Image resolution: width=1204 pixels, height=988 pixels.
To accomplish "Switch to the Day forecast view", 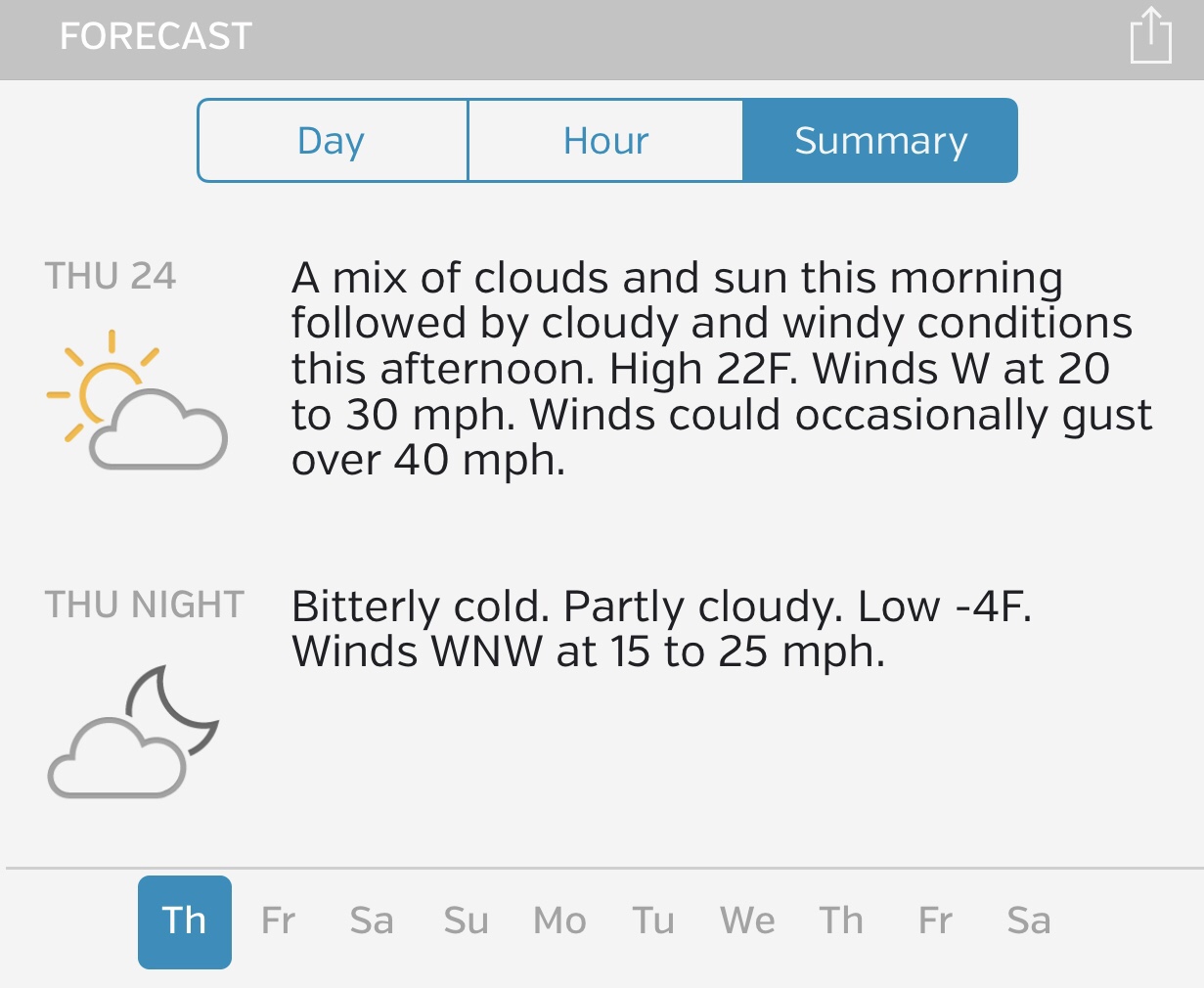I will [x=332, y=141].
